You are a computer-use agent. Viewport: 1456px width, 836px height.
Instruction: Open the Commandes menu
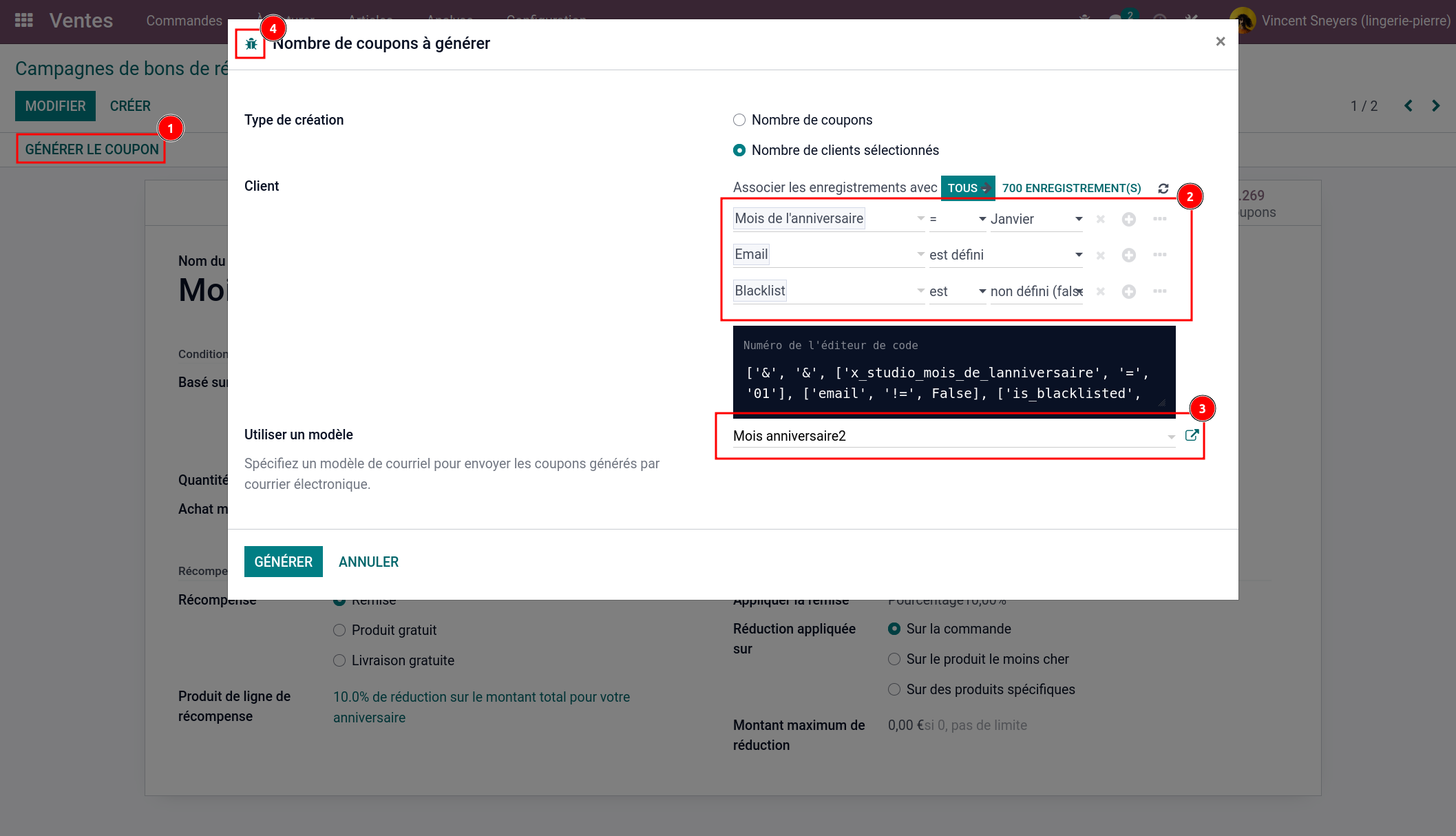[184, 21]
